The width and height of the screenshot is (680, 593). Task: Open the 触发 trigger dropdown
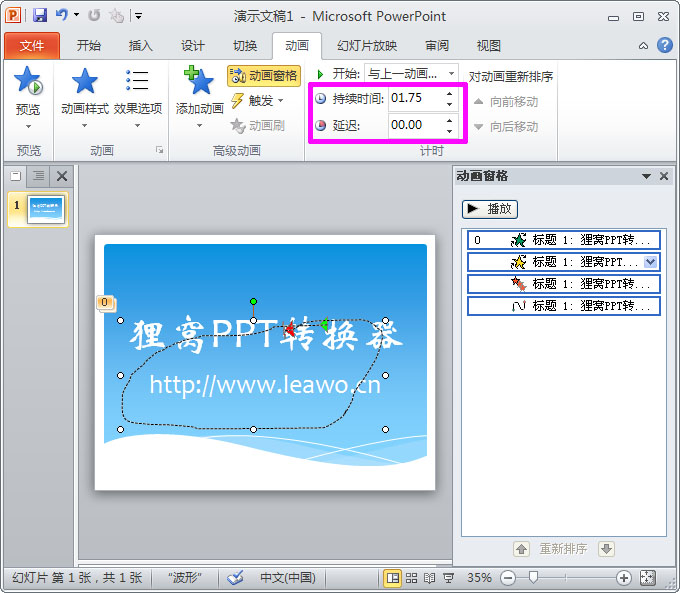click(258, 101)
